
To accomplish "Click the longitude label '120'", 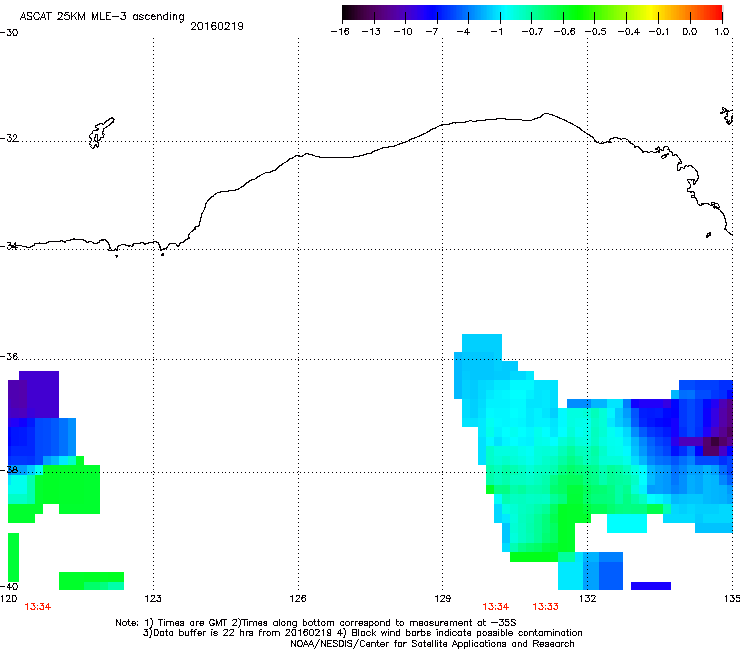I will click(8, 599).
